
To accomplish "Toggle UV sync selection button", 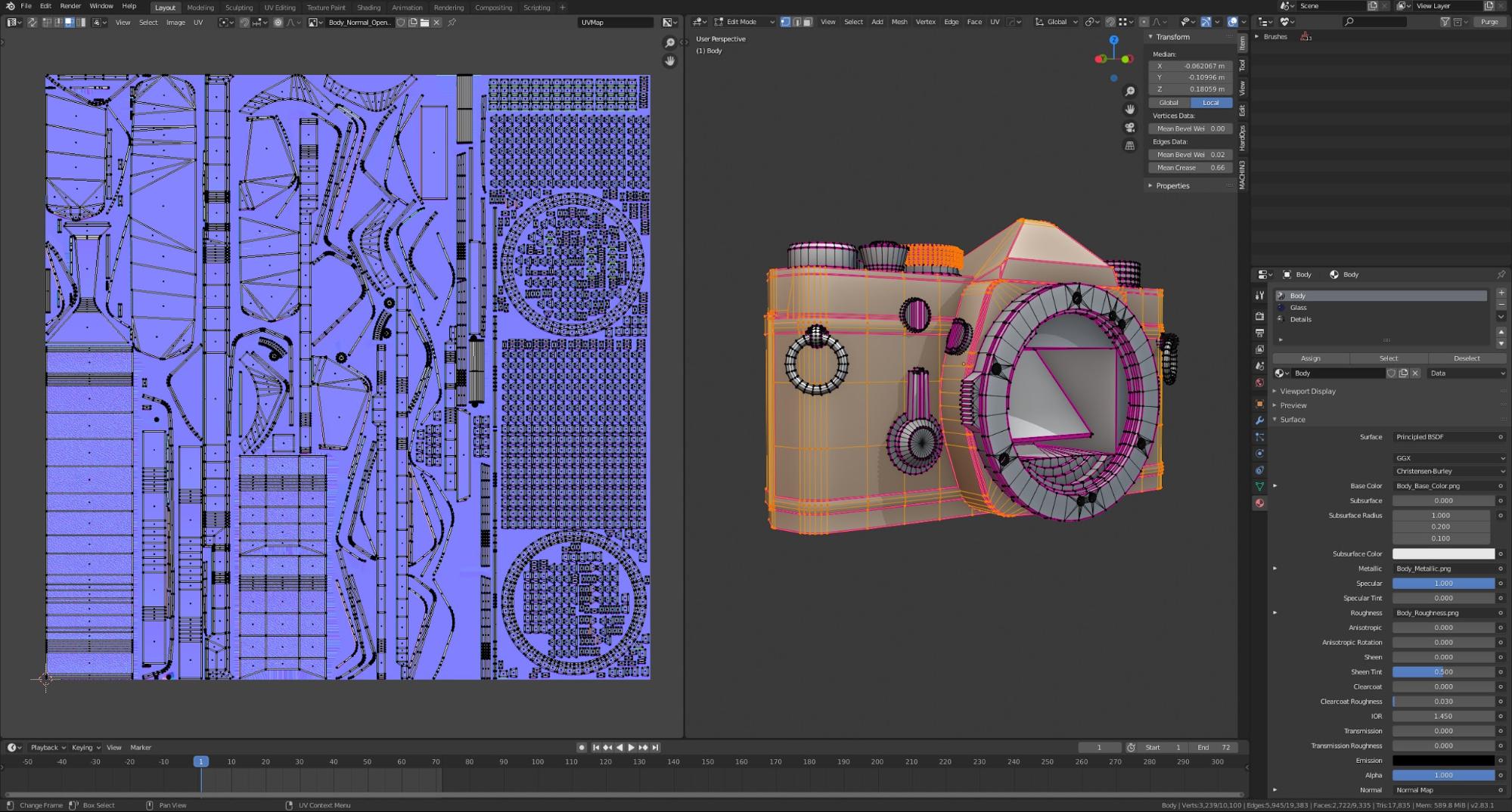I will click(33, 23).
